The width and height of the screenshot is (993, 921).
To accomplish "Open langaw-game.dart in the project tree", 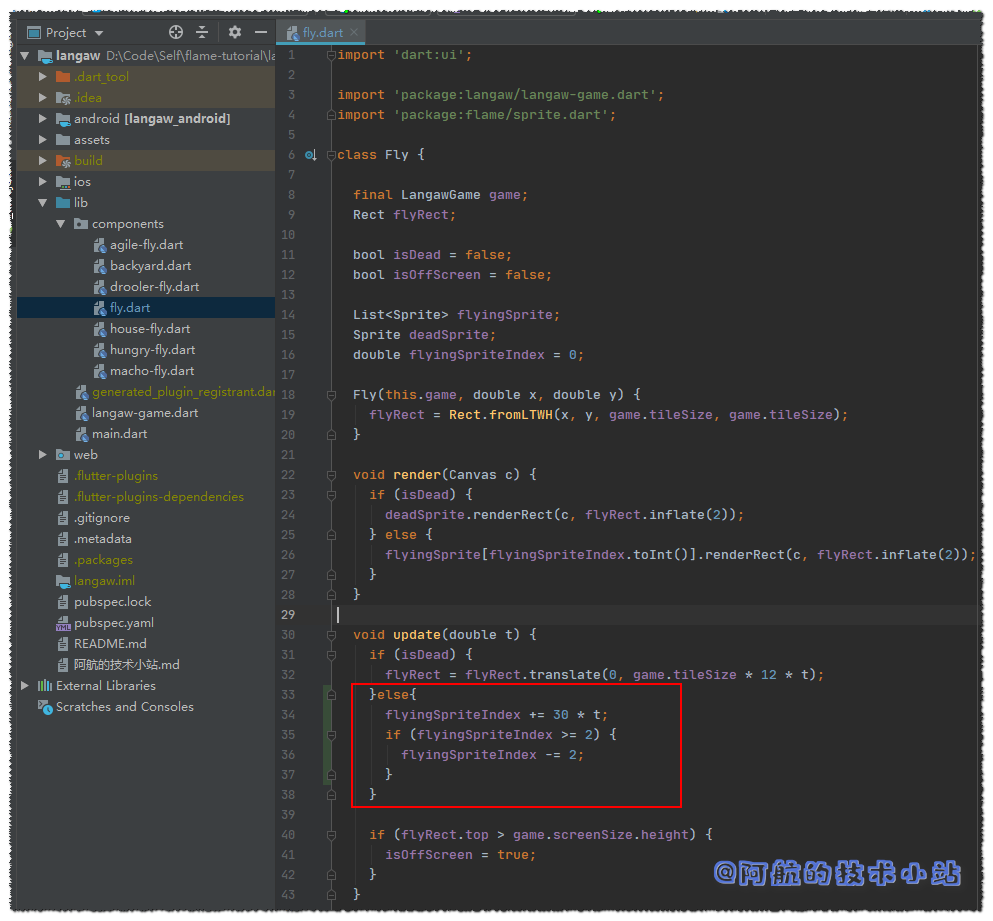I will pyautogui.click(x=145, y=413).
